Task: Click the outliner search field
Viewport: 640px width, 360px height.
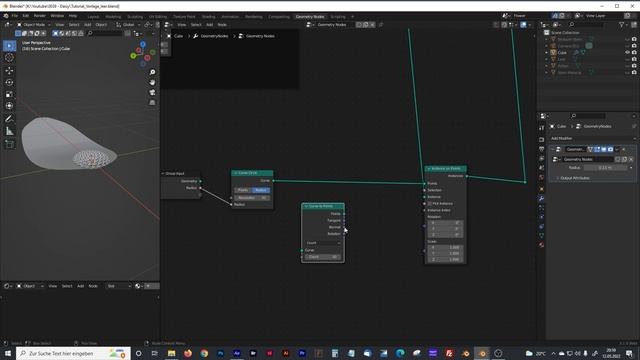Action: 586,25
